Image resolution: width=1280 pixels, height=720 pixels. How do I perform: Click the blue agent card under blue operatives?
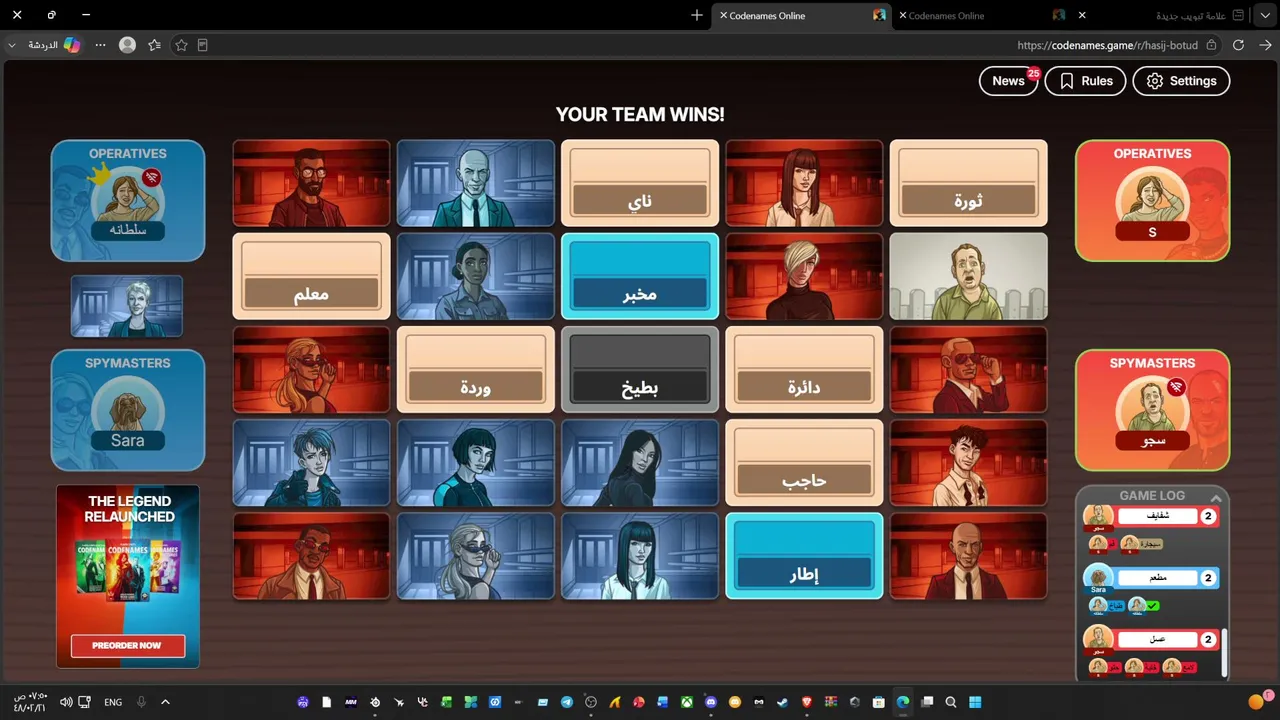(x=127, y=306)
